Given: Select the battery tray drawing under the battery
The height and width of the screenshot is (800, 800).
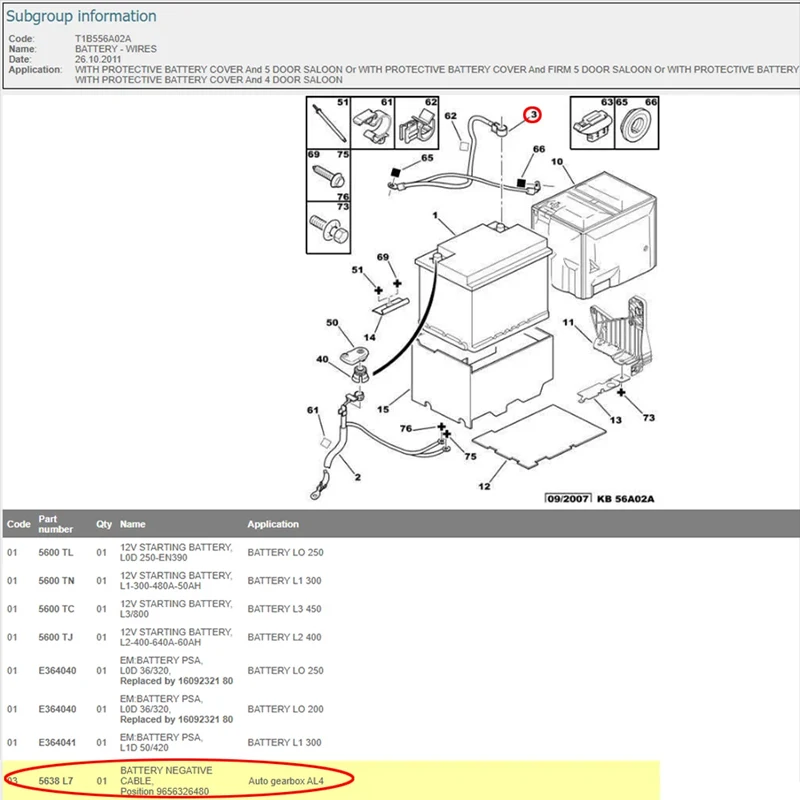Looking at the screenshot, I should (482, 378).
